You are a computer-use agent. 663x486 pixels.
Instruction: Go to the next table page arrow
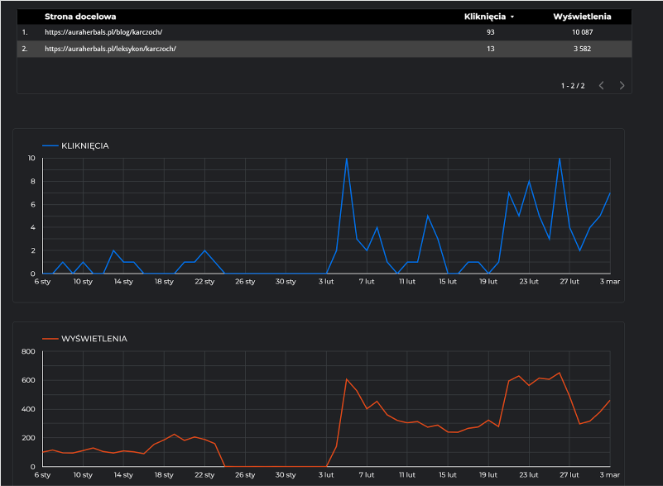tap(622, 86)
